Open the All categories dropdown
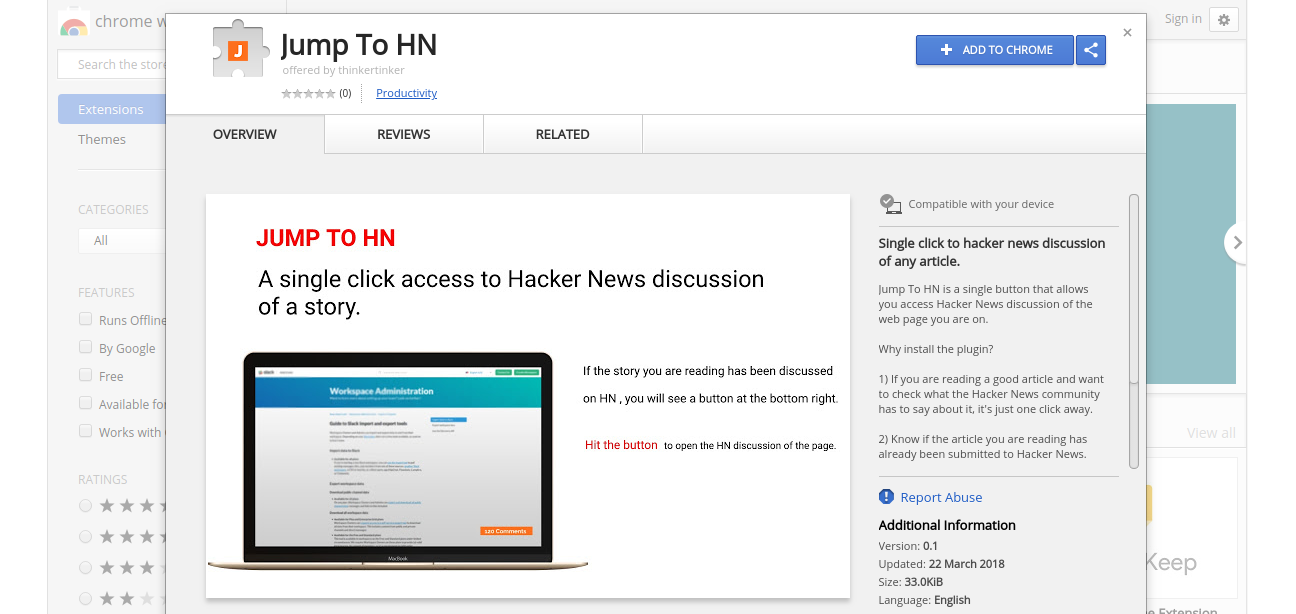The height and width of the screenshot is (614, 1296). pos(122,240)
